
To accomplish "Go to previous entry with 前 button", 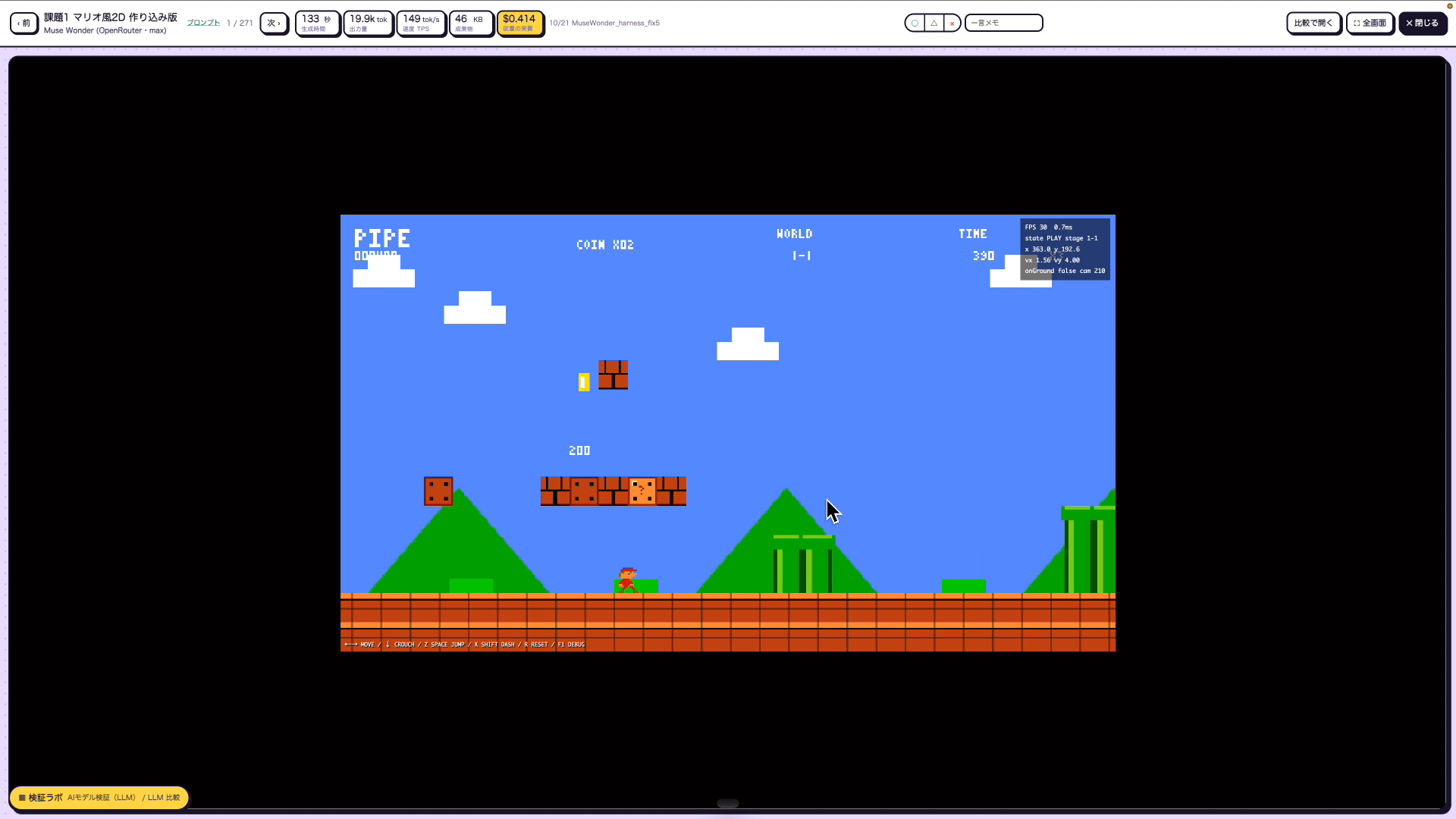I will coord(24,23).
